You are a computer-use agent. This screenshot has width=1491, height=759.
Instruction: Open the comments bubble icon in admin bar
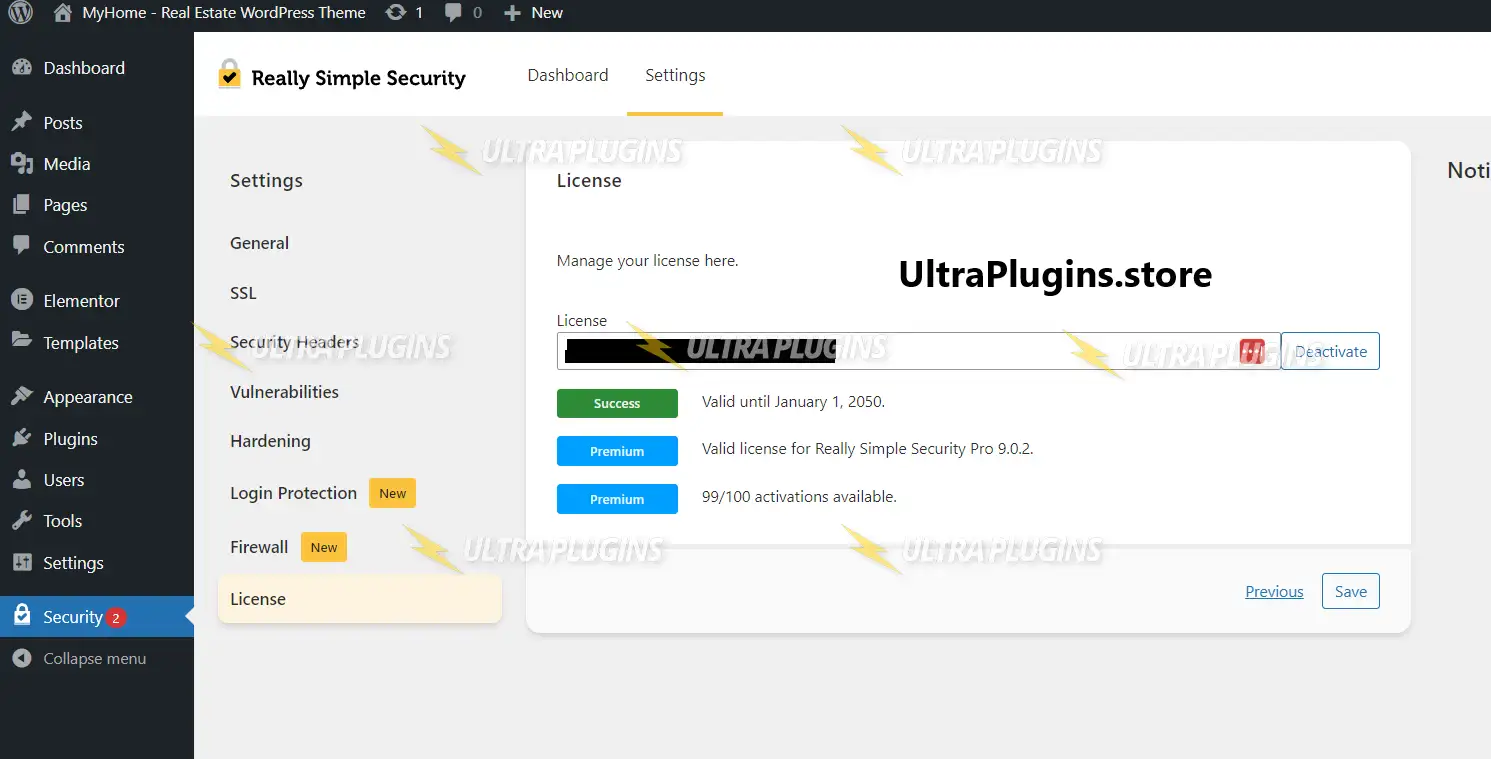pyautogui.click(x=453, y=13)
